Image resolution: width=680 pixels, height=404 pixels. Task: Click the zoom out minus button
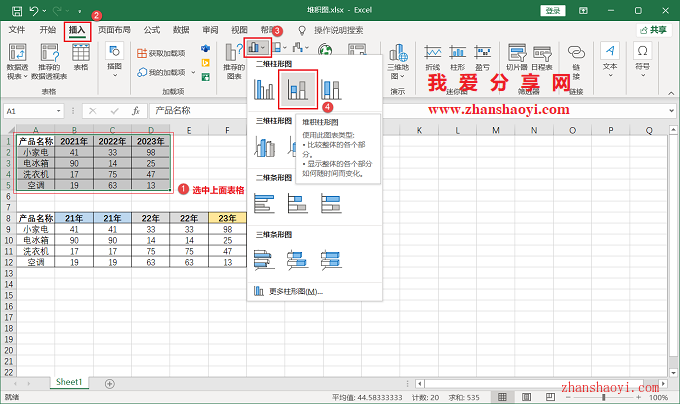click(568, 397)
